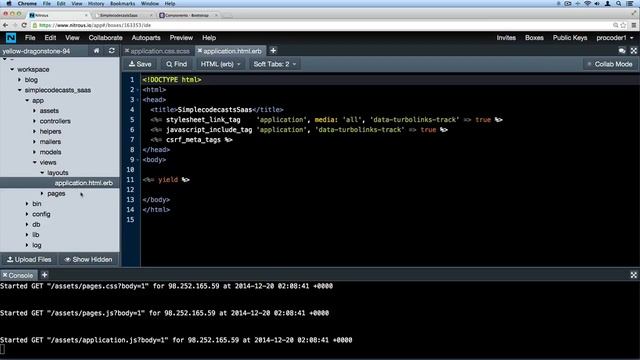Expand the config folder
Image resolution: width=640 pixels, height=360 pixels.
tap(27, 214)
